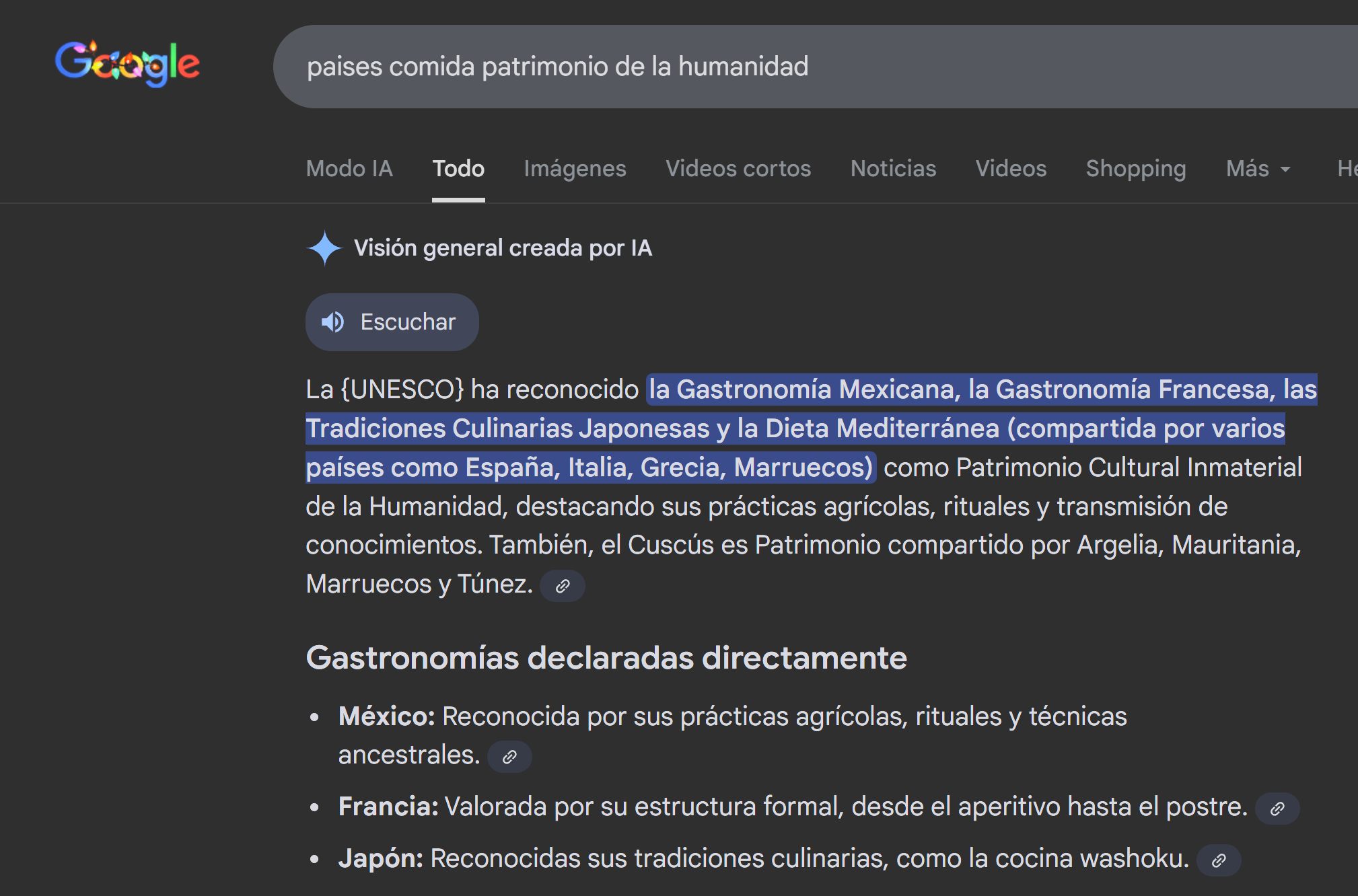This screenshot has height=896, width=1358.
Task: Switch to Videos tab
Action: [x=1011, y=169]
